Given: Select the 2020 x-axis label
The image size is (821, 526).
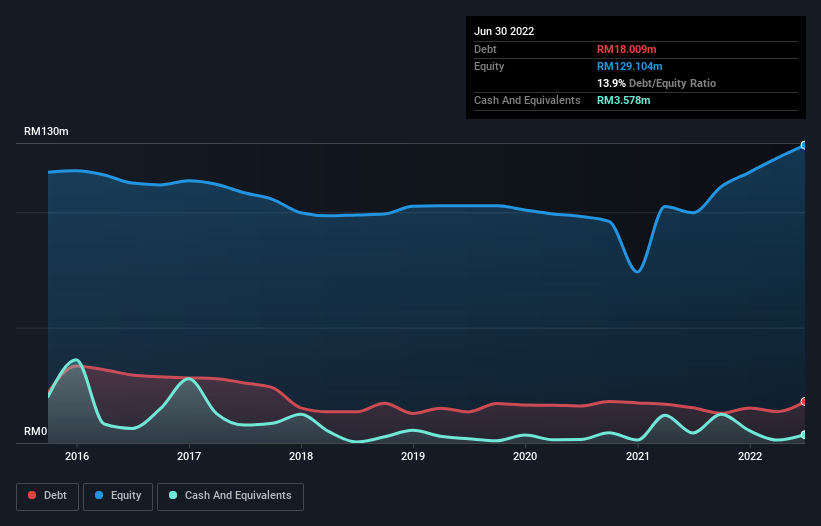Looking at the screenshot, I should [x=525, y=456].
